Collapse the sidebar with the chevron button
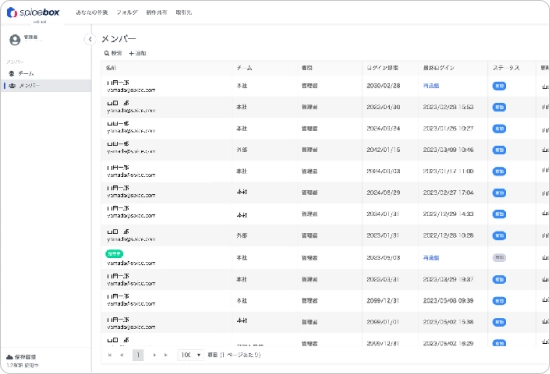This screenshot has height=374, width=550. pyautogui.click(x=90, y=39)
